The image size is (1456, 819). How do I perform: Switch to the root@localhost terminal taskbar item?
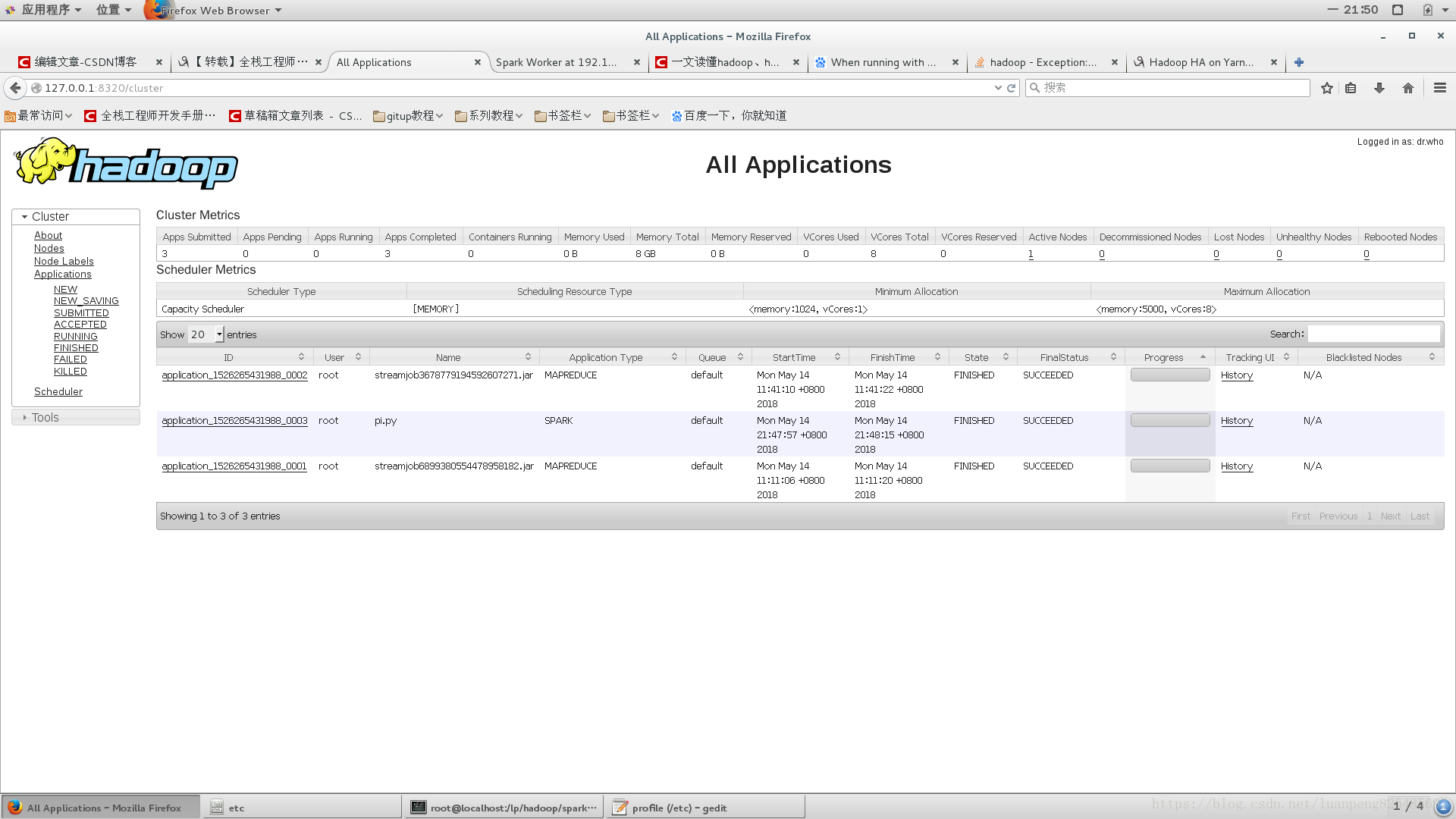[504, 808]
